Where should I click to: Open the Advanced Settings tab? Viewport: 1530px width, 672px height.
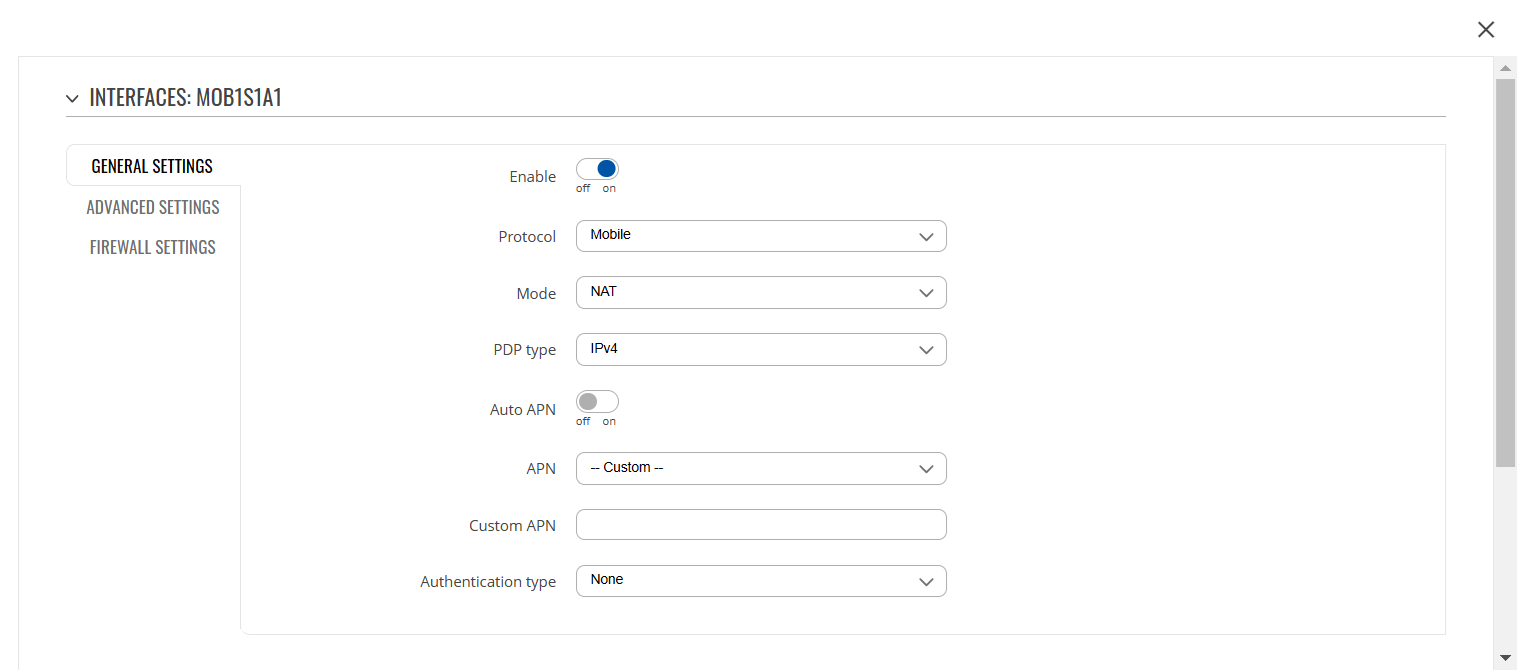tap(153, 207)
